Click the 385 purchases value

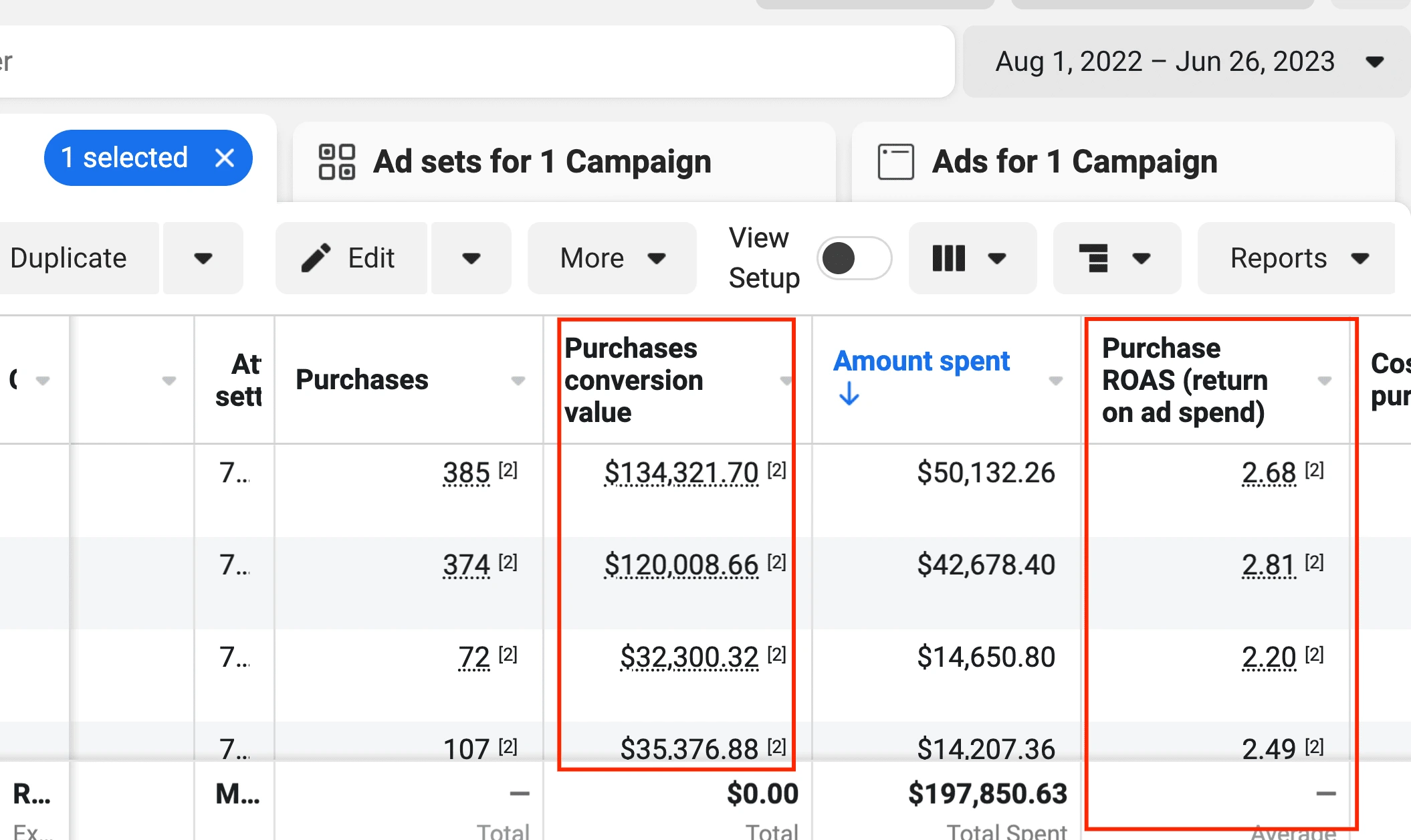click(x=466, y=473)
